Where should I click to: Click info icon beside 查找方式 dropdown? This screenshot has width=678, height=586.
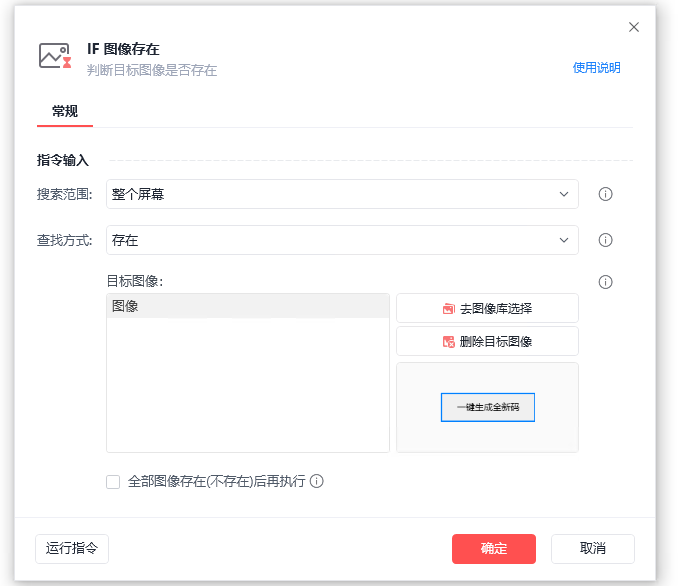(x=605, y=240)
